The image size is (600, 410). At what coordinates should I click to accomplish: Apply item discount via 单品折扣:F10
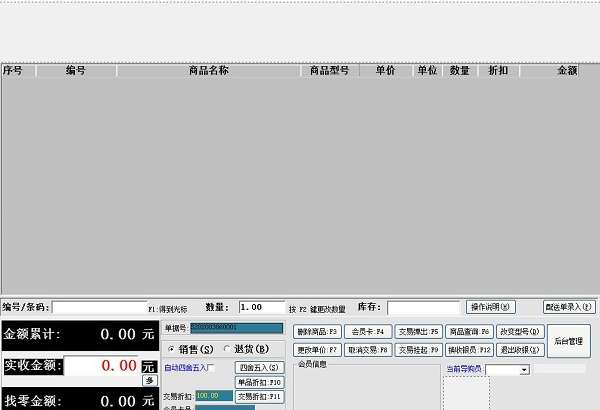pyautogui.click(x=259, y=382)
